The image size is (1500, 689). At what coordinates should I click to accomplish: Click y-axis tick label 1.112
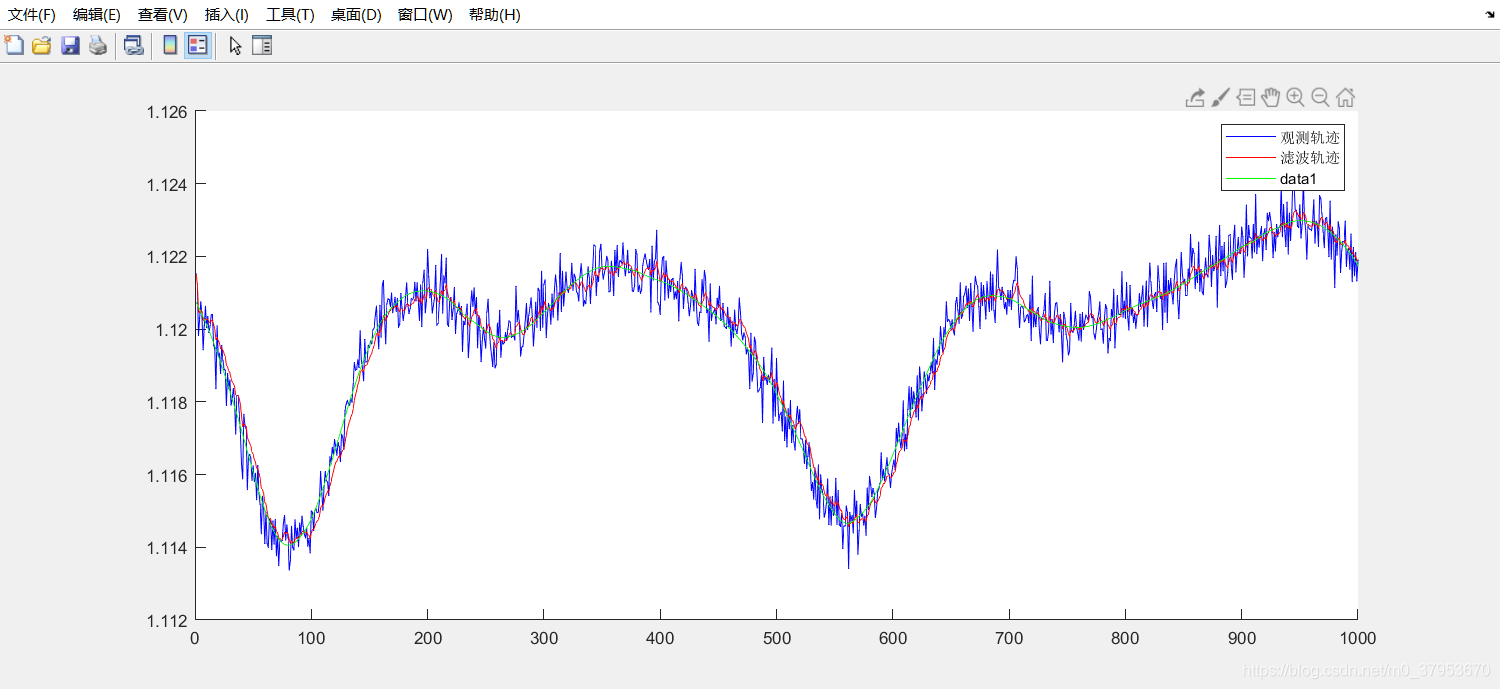click(167, 620)
